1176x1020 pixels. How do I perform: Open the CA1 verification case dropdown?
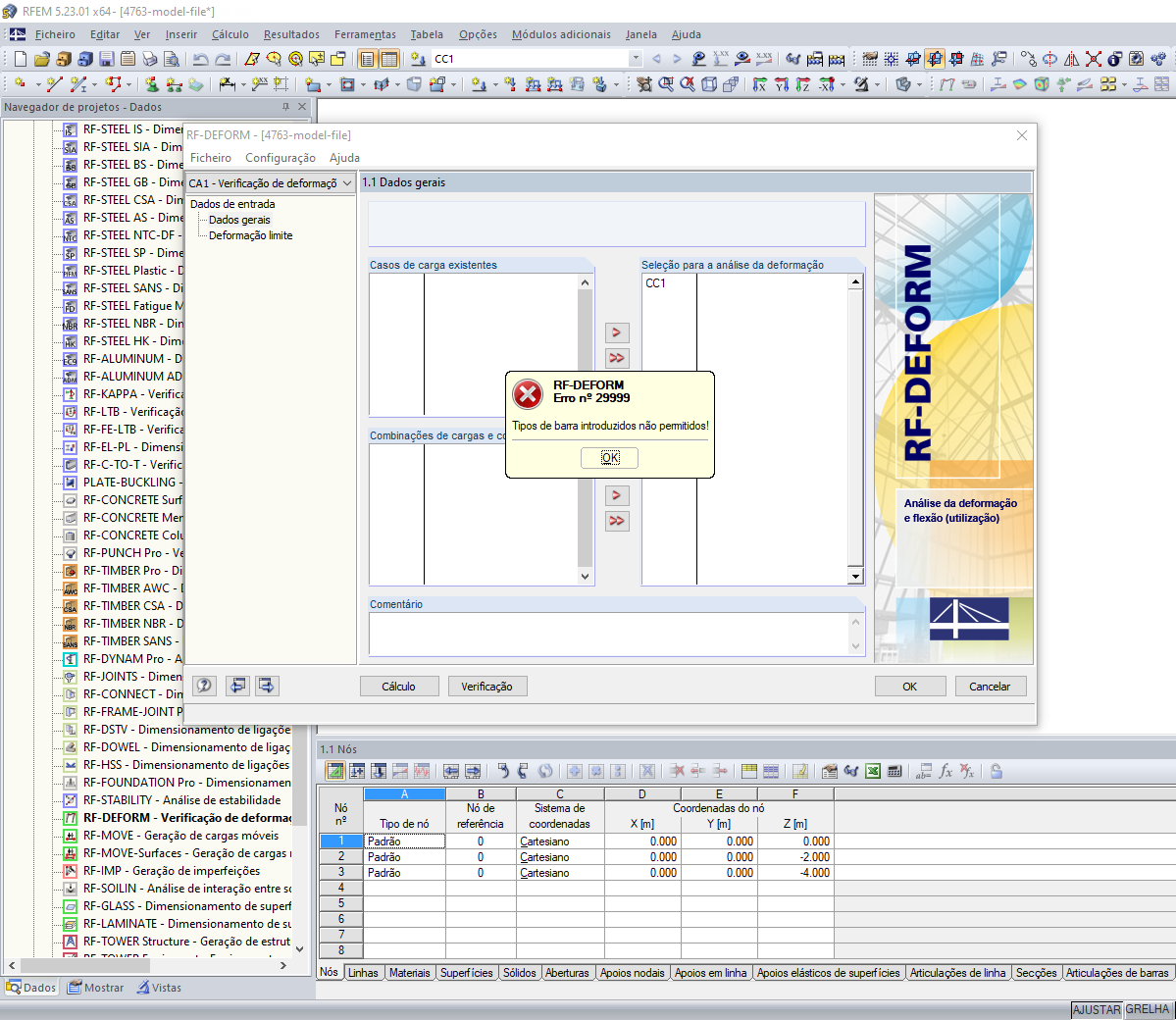270,183
